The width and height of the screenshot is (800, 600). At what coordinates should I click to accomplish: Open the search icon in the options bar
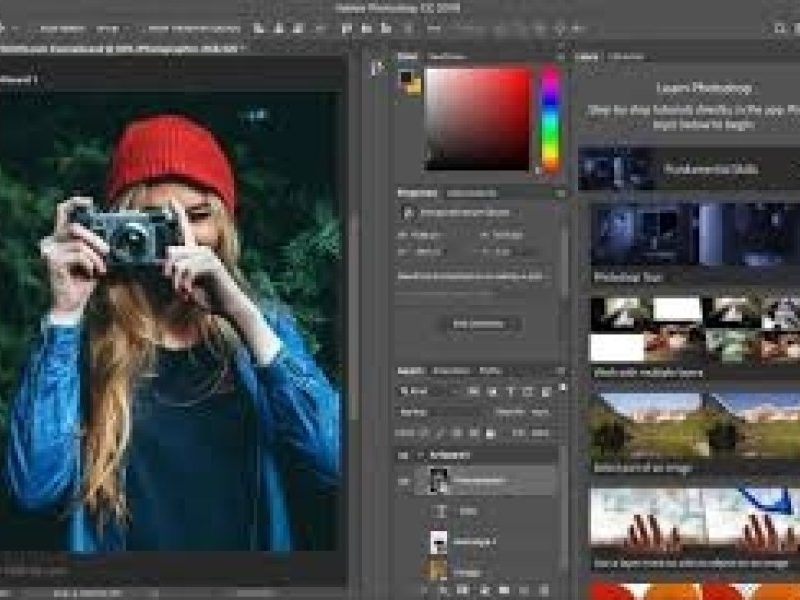click(779, 29)
